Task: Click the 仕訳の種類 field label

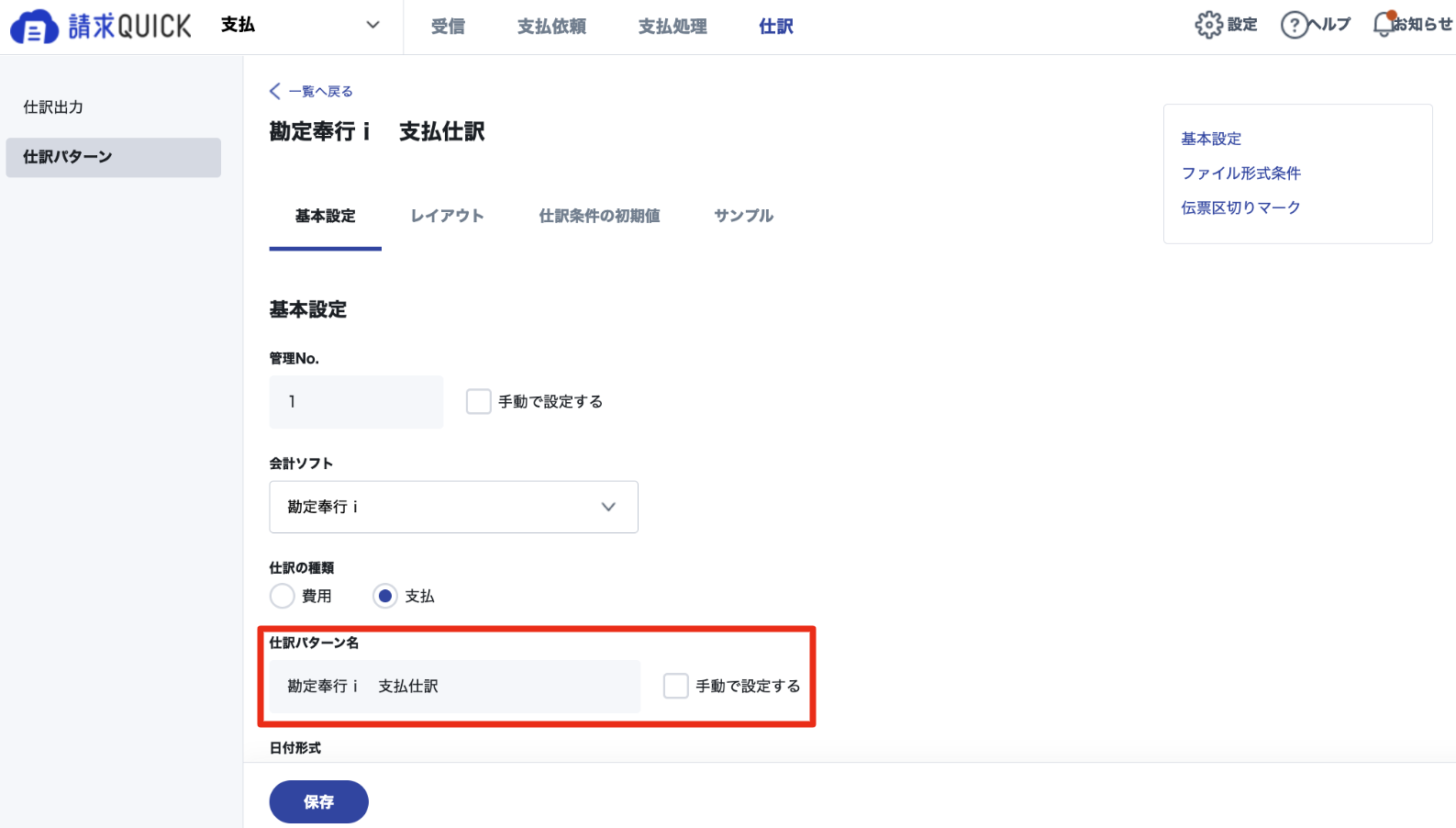Action: point(302,568)
